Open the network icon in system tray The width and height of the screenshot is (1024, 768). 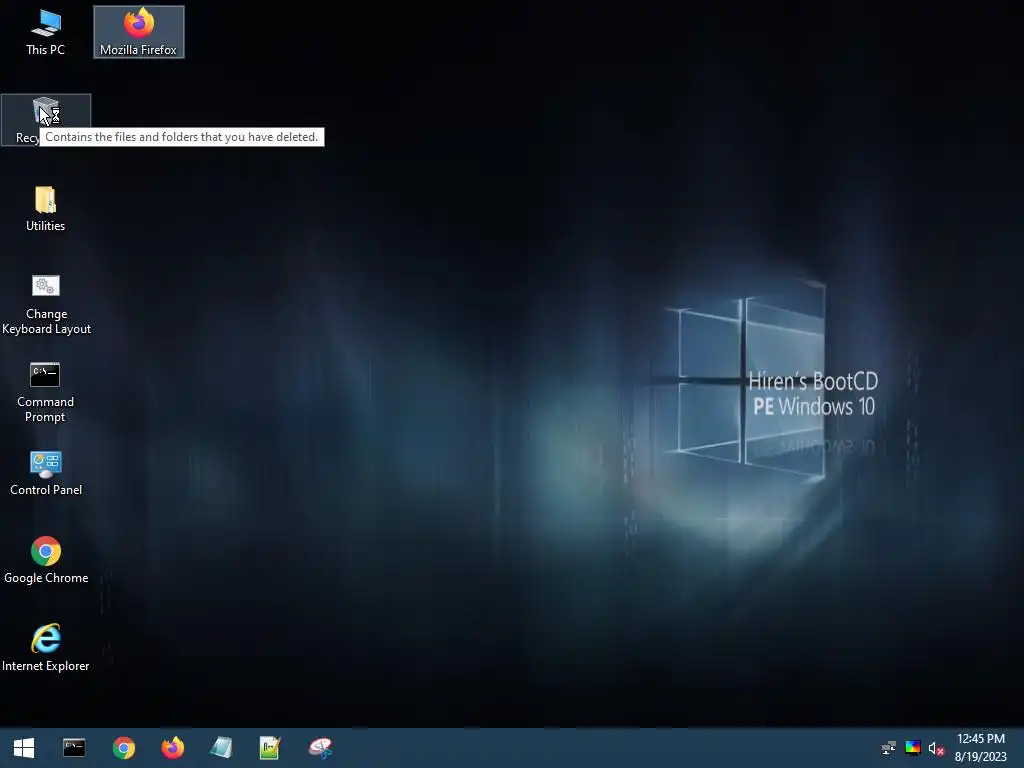pos(889,748)
